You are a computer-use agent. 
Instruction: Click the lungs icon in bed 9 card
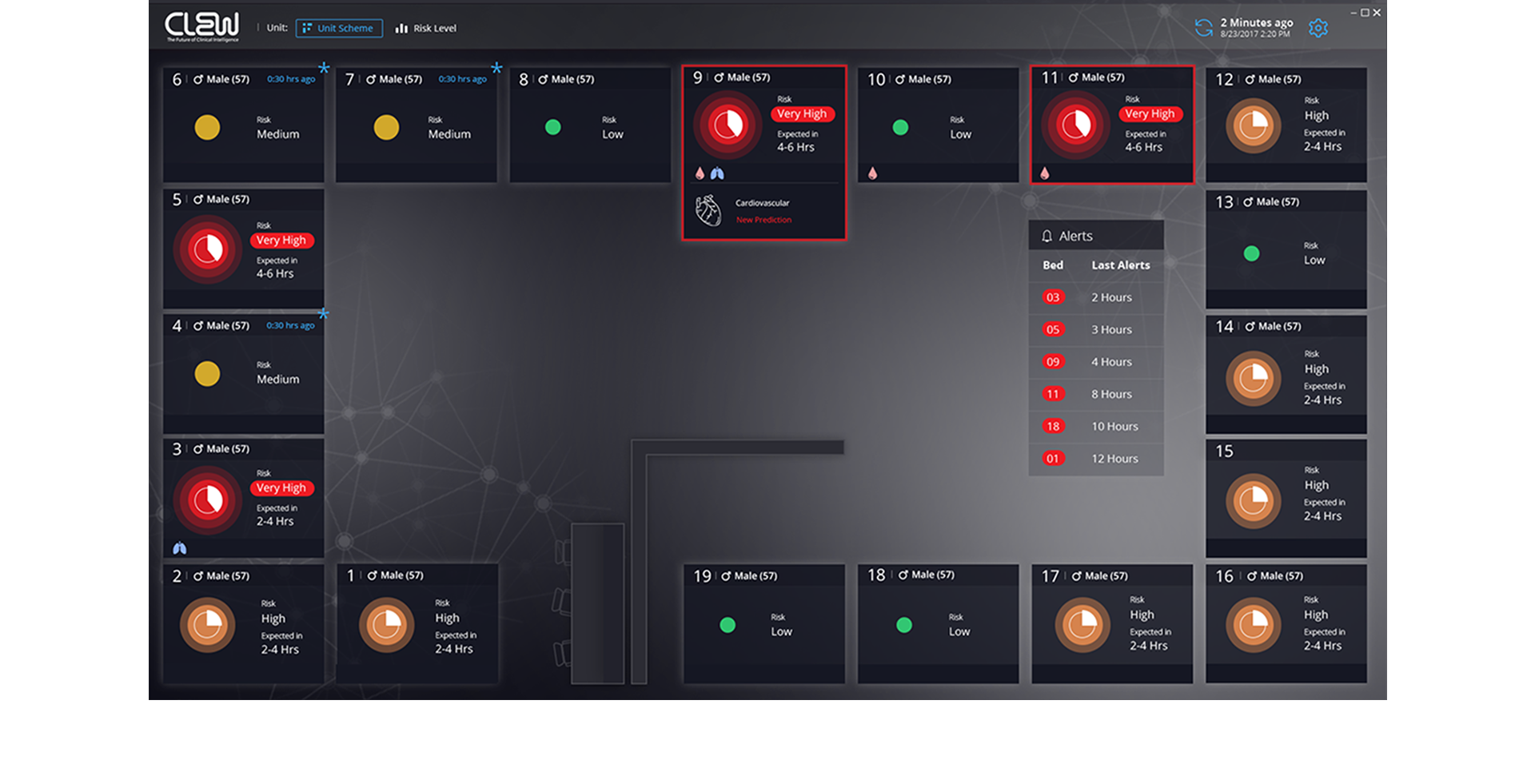click(717, 173)
